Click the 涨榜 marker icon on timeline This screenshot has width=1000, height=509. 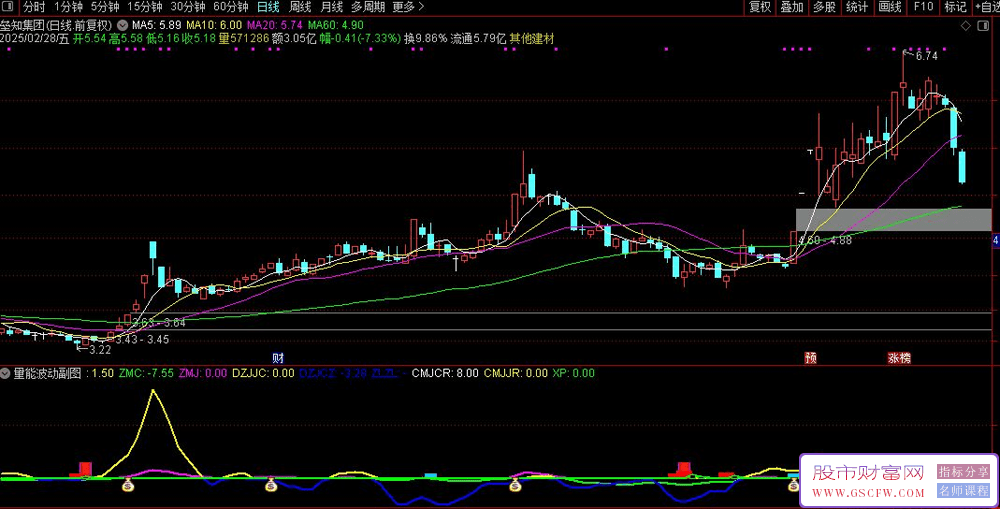click(x=898, y=357)
